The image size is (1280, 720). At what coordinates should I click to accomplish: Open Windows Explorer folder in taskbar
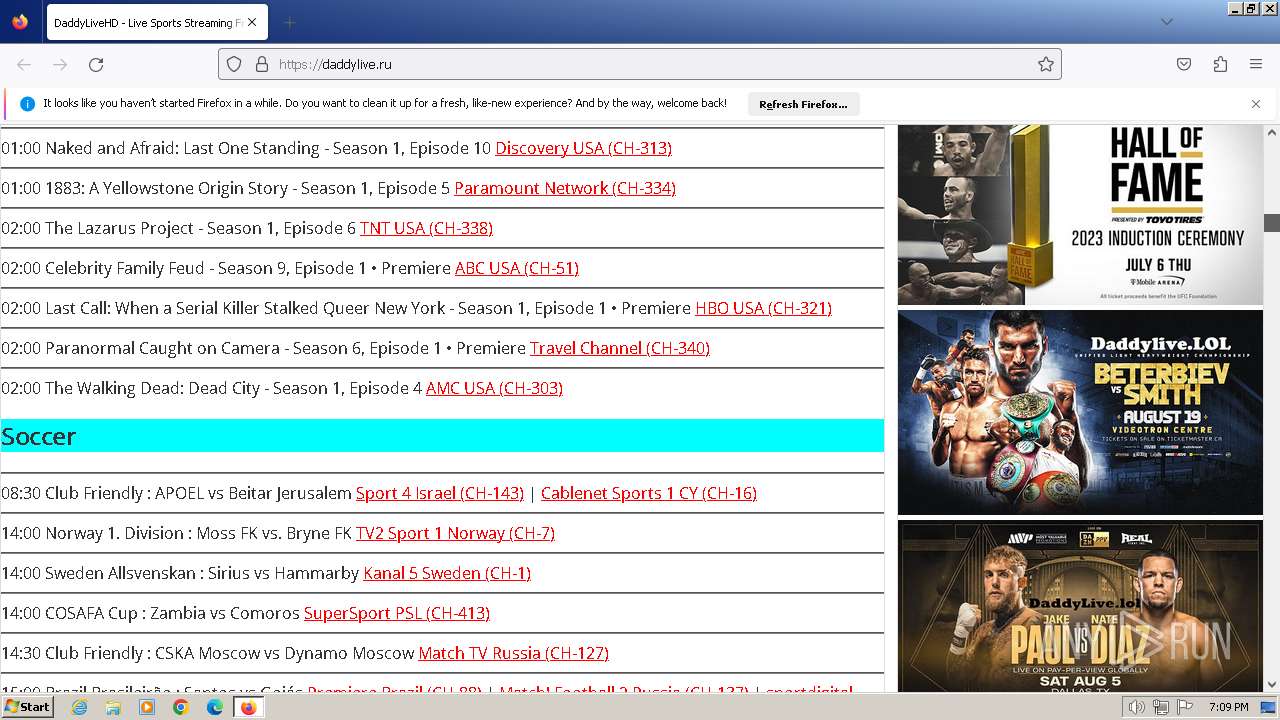point(113,707)
